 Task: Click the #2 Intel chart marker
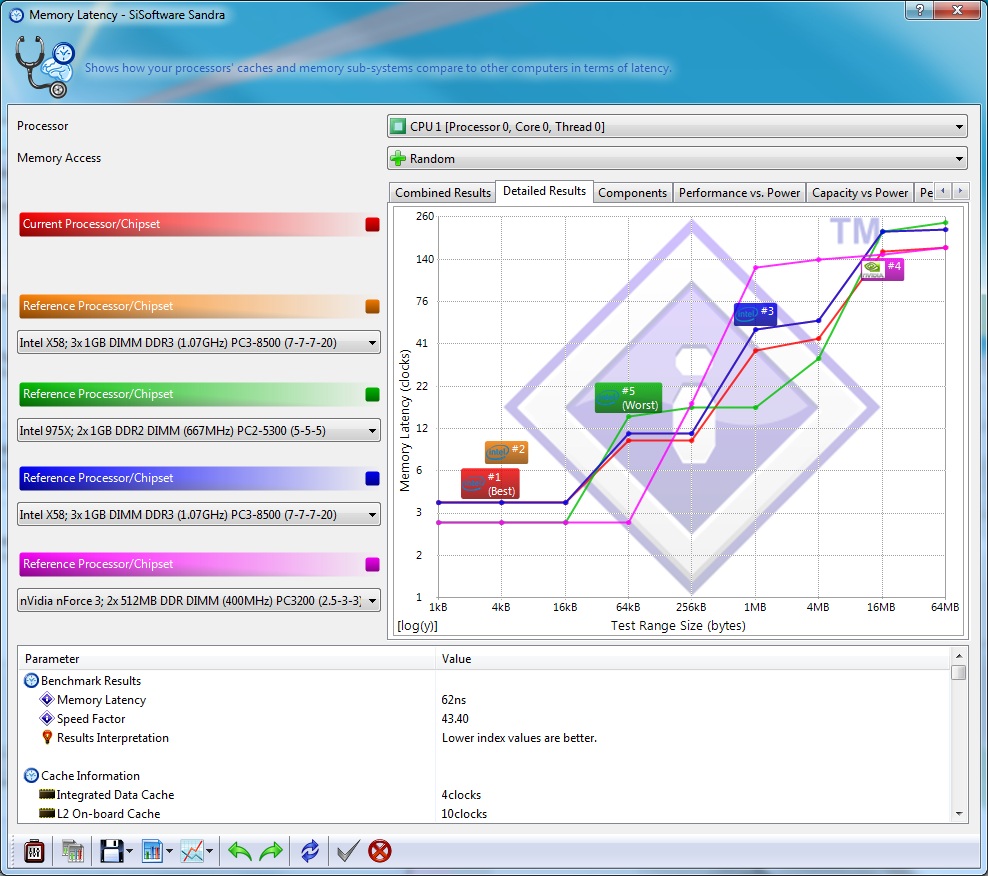point(506,451)
